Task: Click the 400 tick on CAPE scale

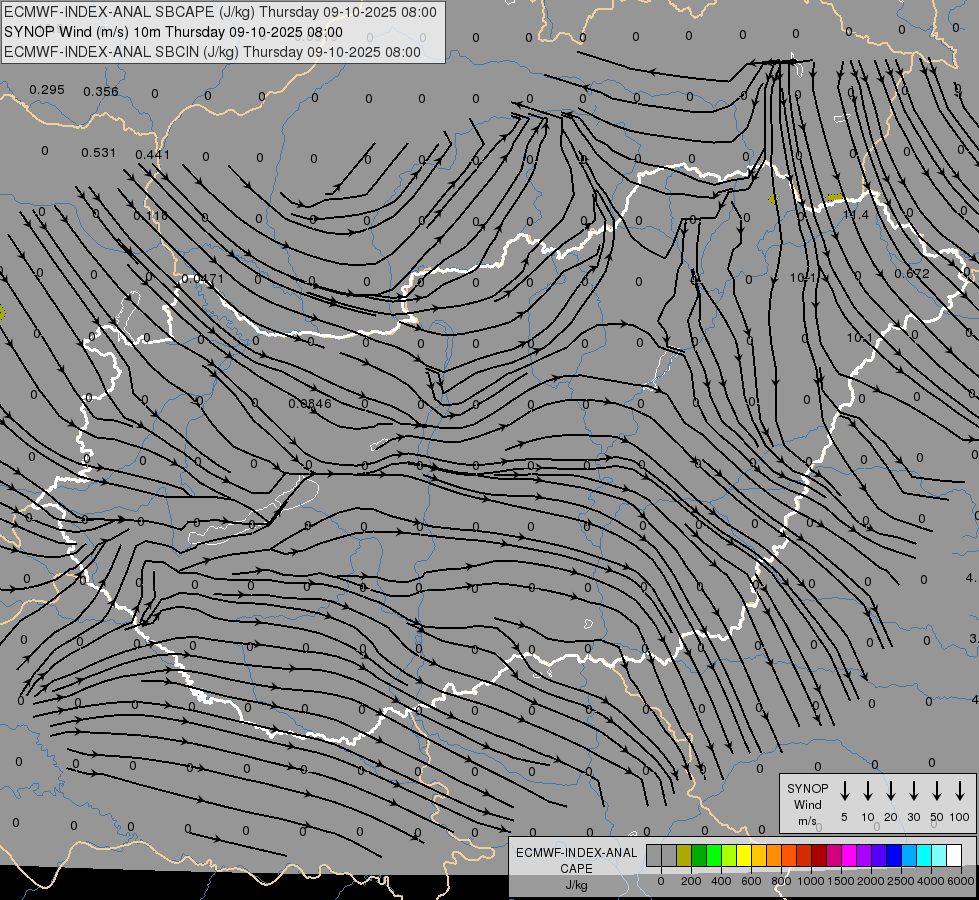Action: (x=721, y=881)
